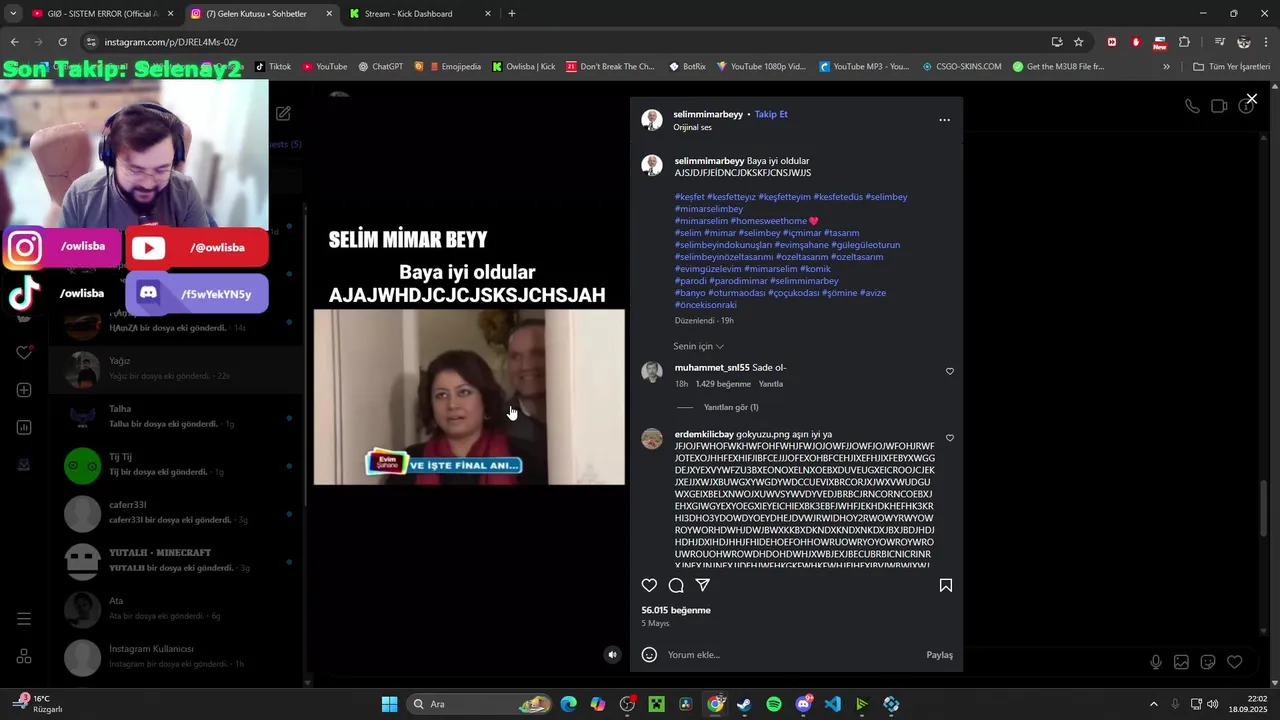Open Spotify from the taskbar
Viewport: 1280px width, 720px height.
[x=774, y=704]
